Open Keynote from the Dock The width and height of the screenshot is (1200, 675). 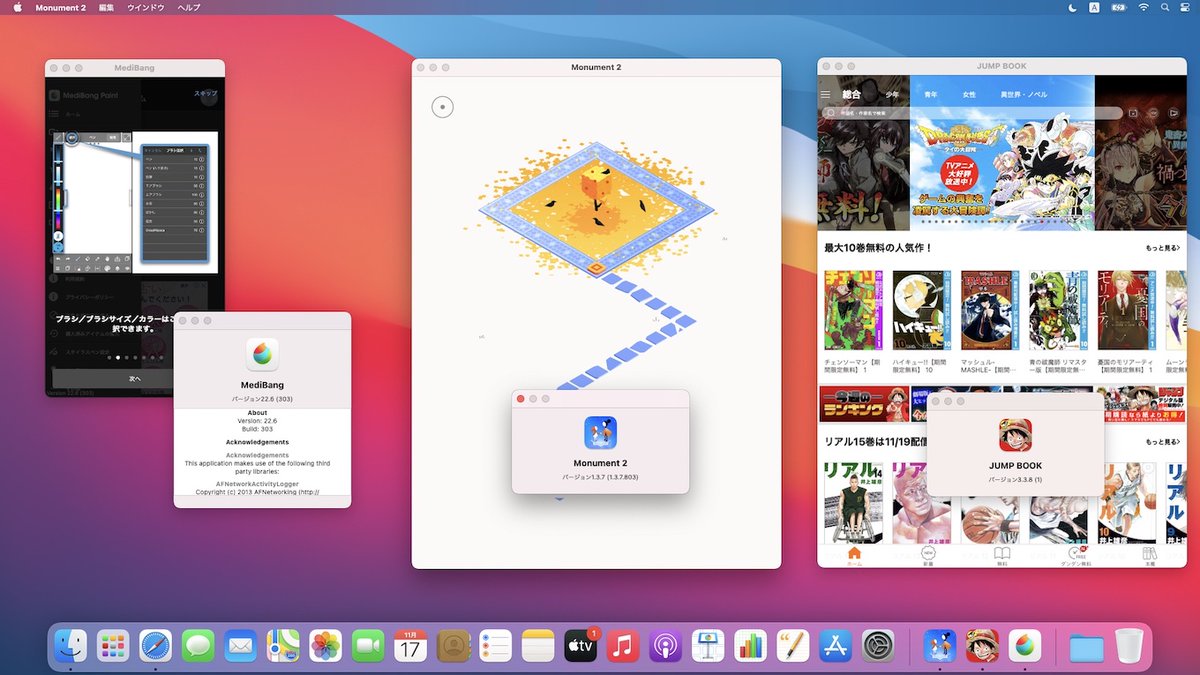[708, 646]
